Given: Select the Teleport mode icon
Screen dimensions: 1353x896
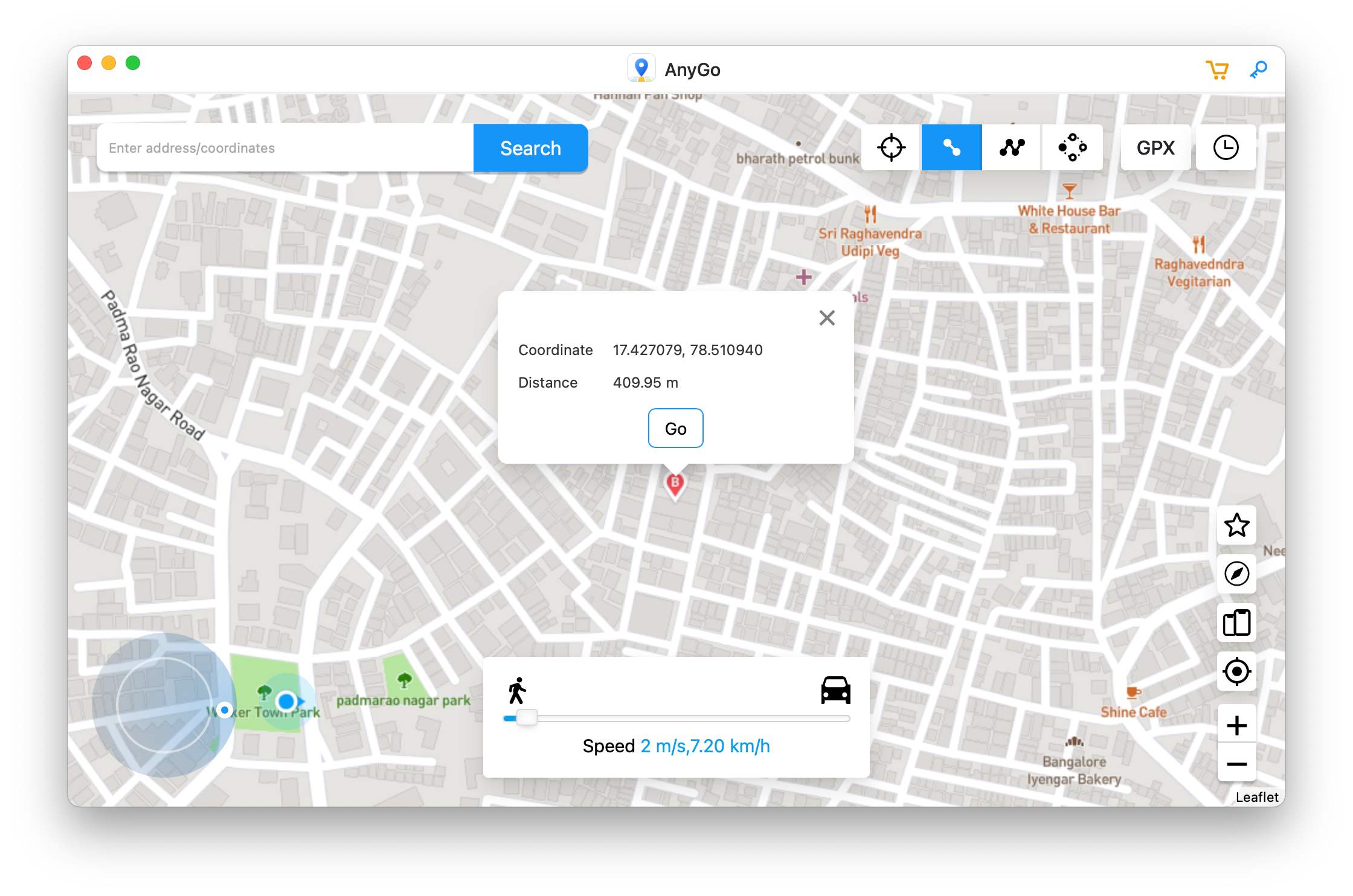Looking at the screenshot, I should coord(890,147).
